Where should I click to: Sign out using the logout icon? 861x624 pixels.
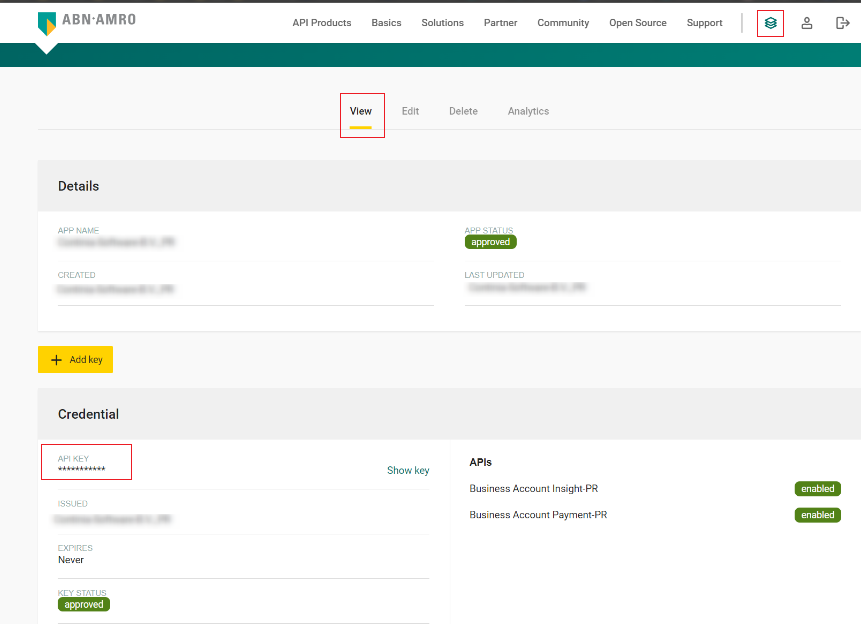click(843, 23)
